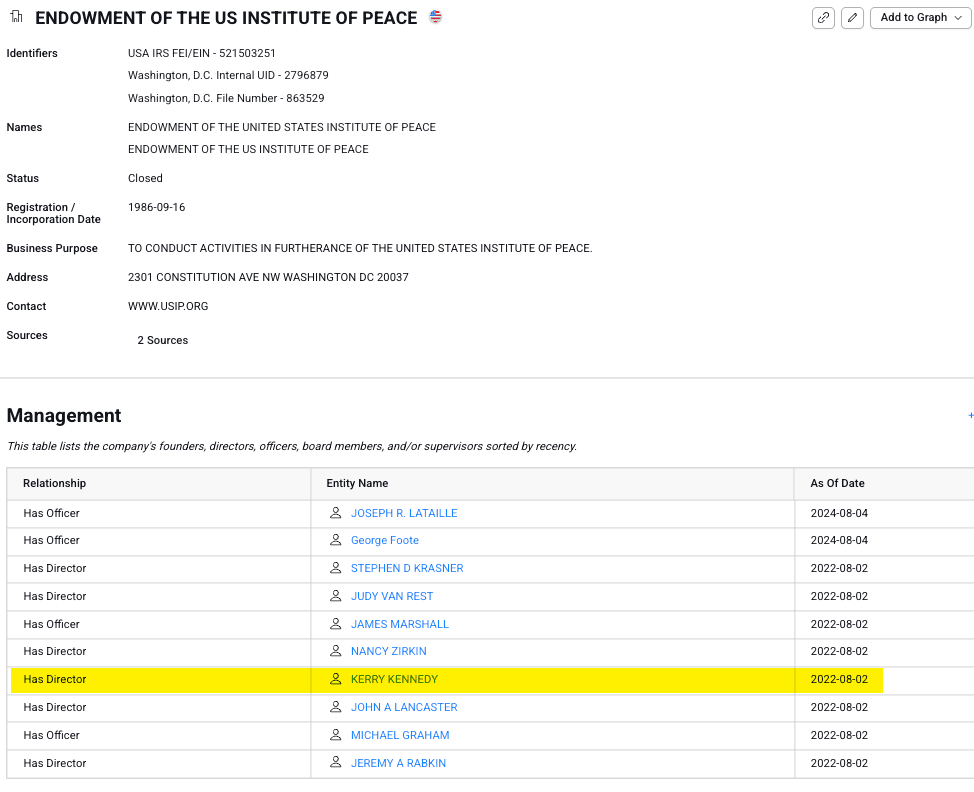
Task: Click the person icon next to Kerry Kennedy
Action: 336,679
